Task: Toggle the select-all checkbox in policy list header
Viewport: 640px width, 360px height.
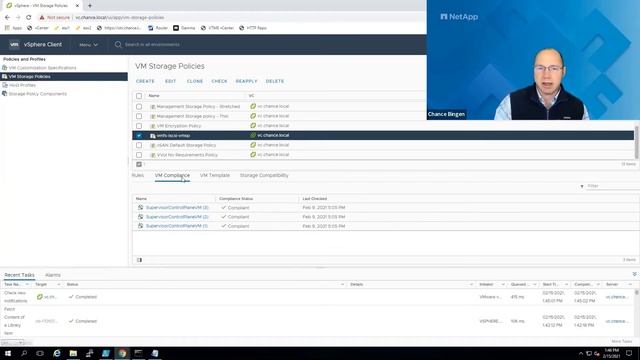Action: (139, 96)
